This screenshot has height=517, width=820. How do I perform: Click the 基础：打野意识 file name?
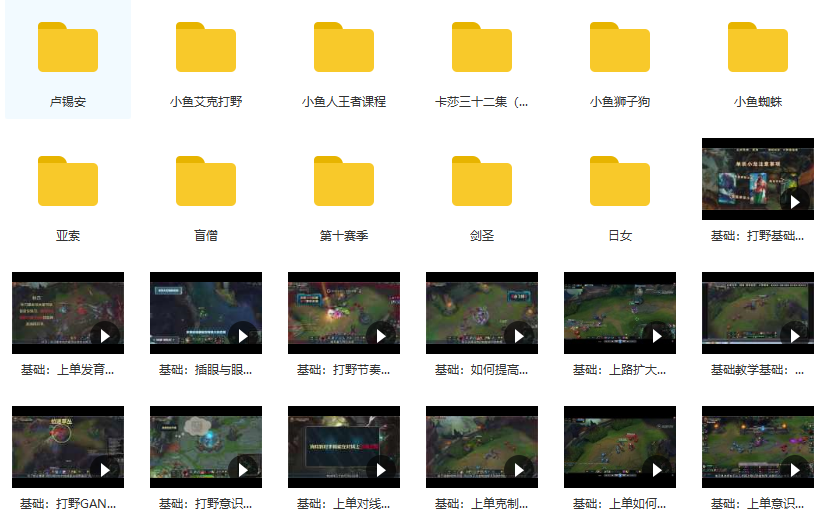[x=206, y=504]
